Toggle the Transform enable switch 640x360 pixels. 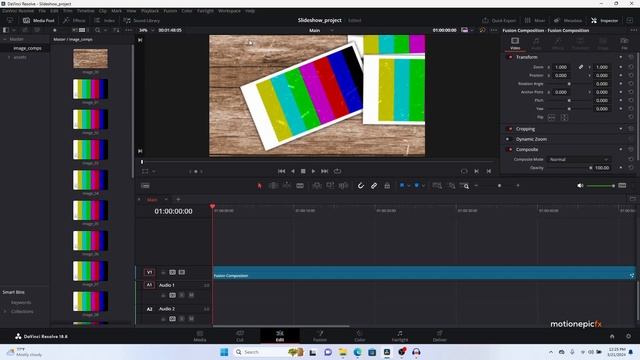(510, 57)
